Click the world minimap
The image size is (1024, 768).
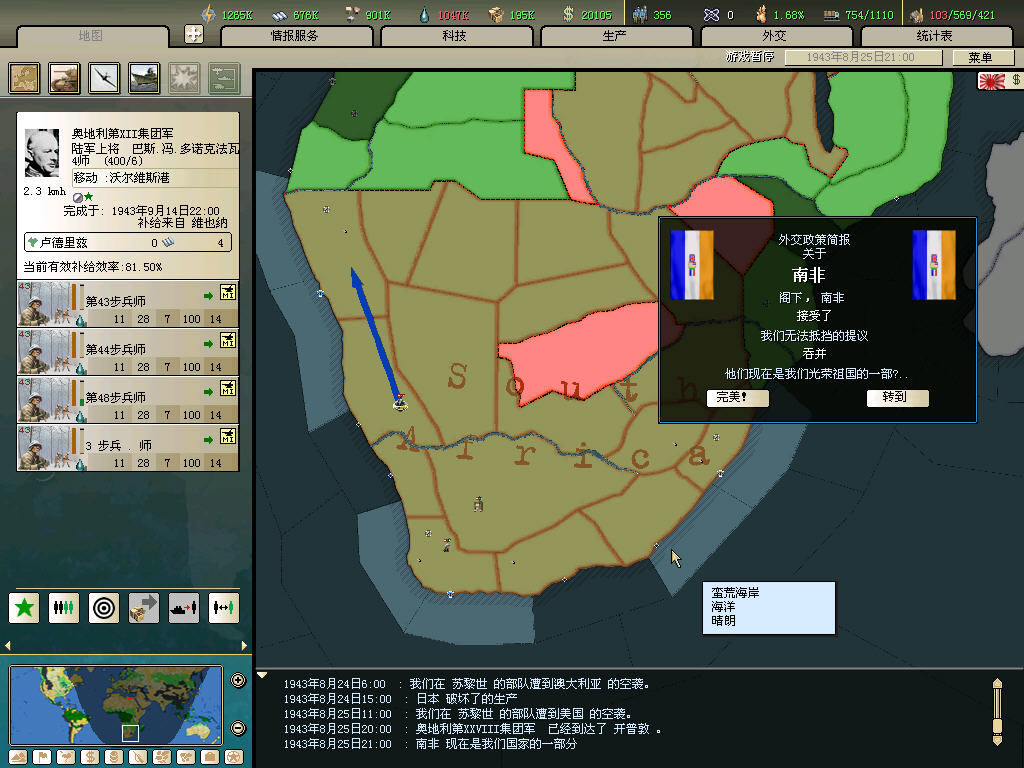(x=116, y=705)
